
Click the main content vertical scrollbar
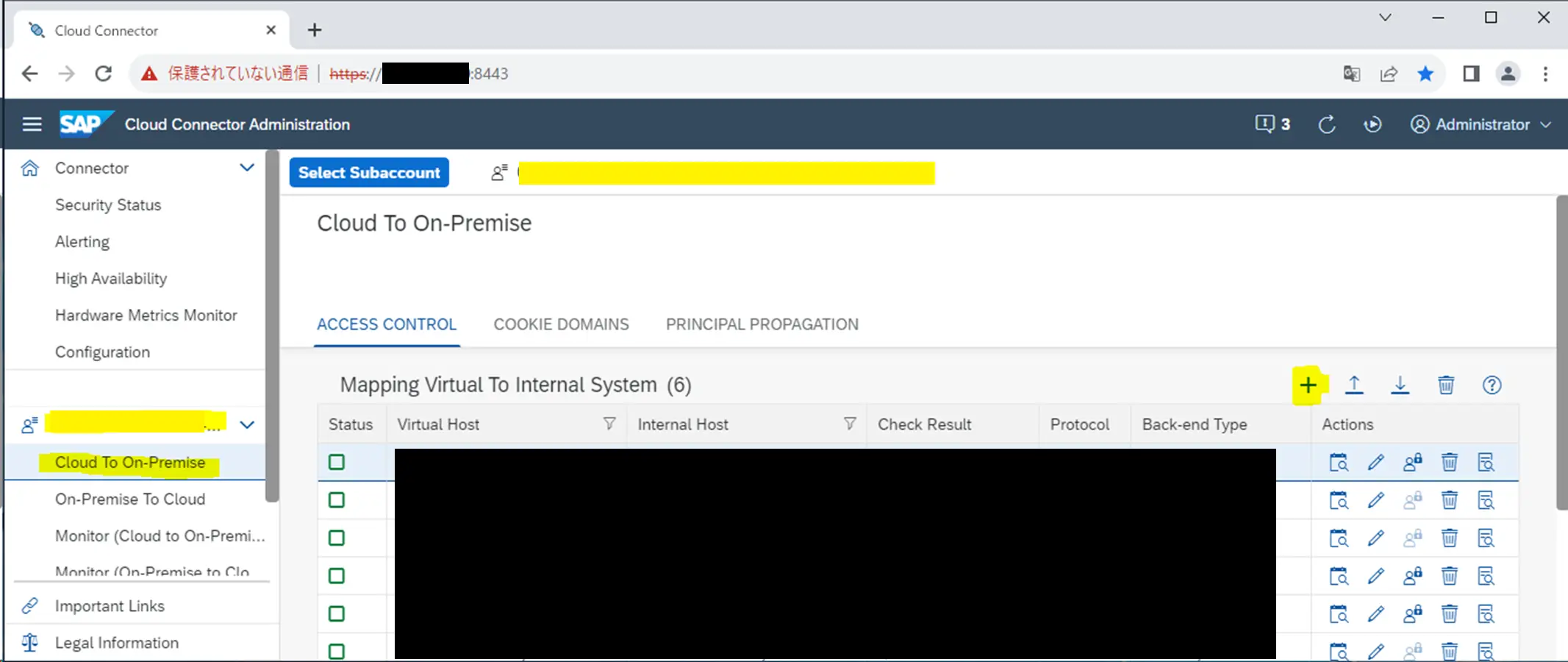pyautogui.click(x=1561, y=352)
